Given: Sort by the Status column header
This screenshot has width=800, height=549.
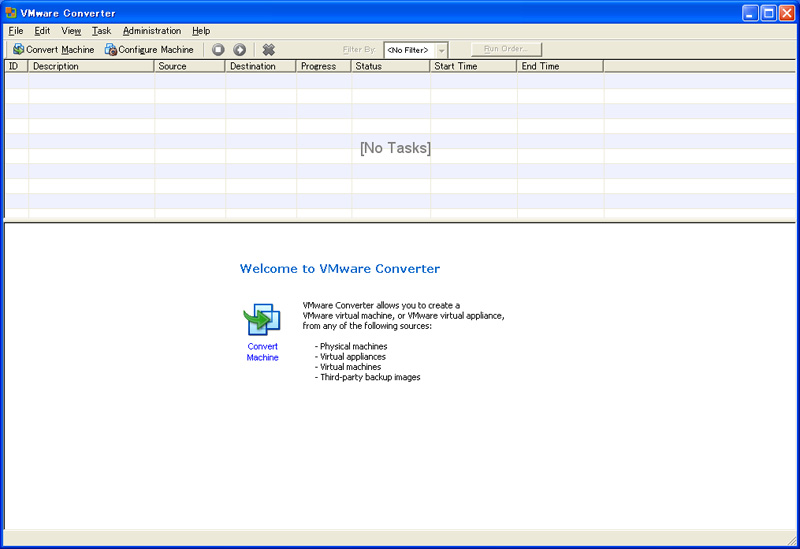Looking at the screenshot, I should (391, 66).
